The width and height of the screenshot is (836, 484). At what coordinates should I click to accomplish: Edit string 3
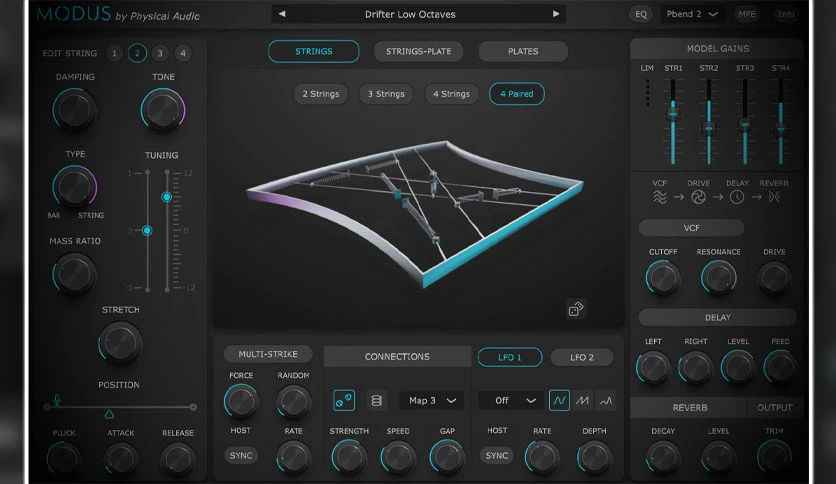click(160, 53)
